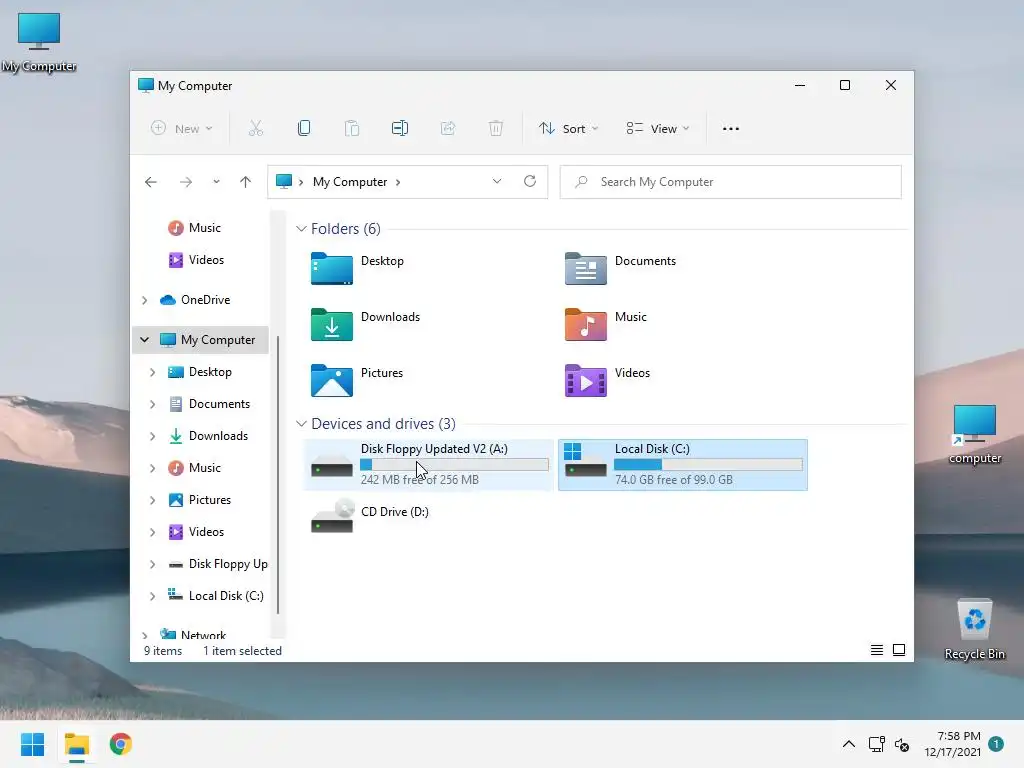Select the Desktop folder icon in main pane
1024x768 pixels.
[x=332, y=268]
